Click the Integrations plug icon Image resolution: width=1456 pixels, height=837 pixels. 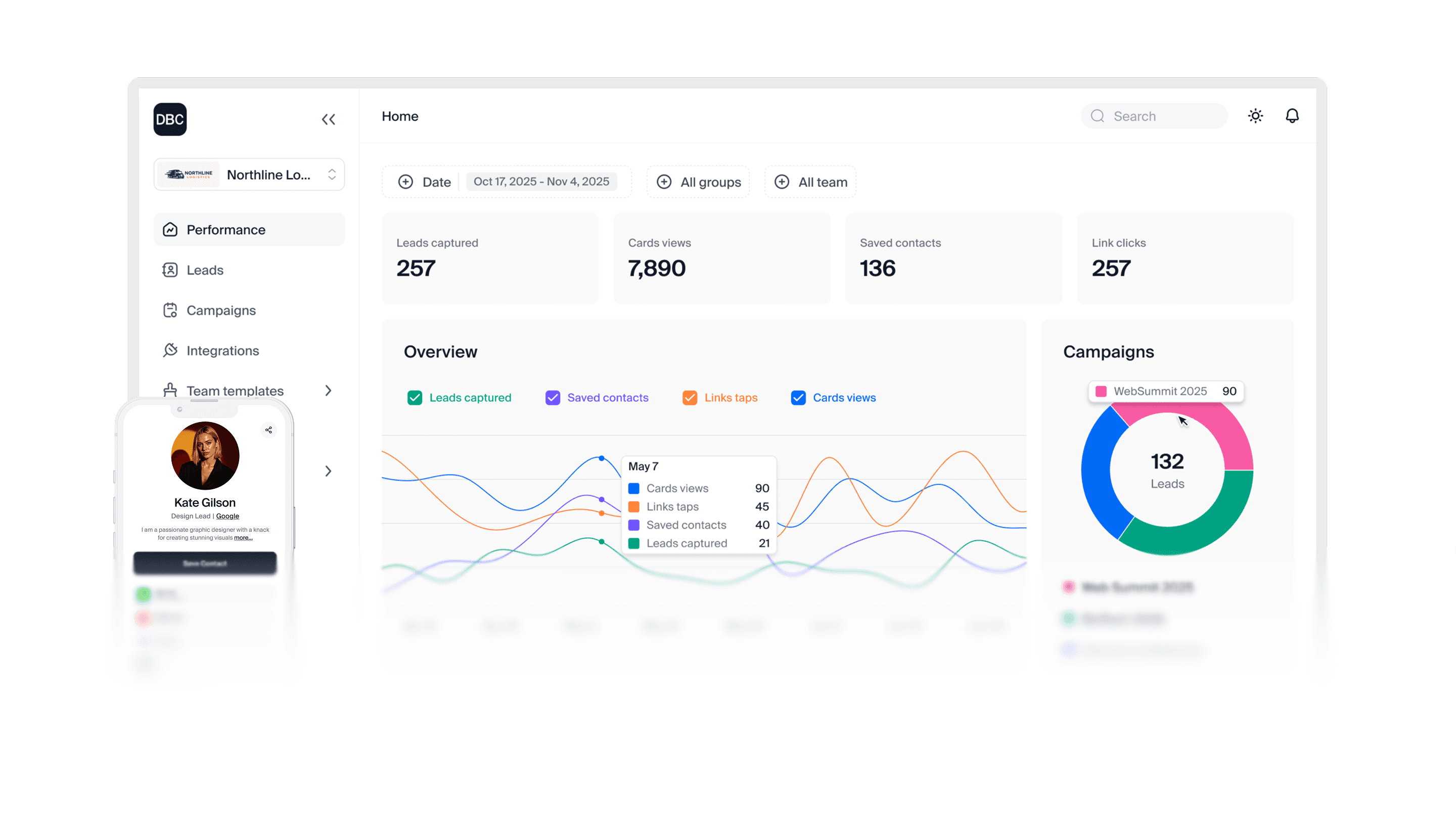[x=170, y=350]
